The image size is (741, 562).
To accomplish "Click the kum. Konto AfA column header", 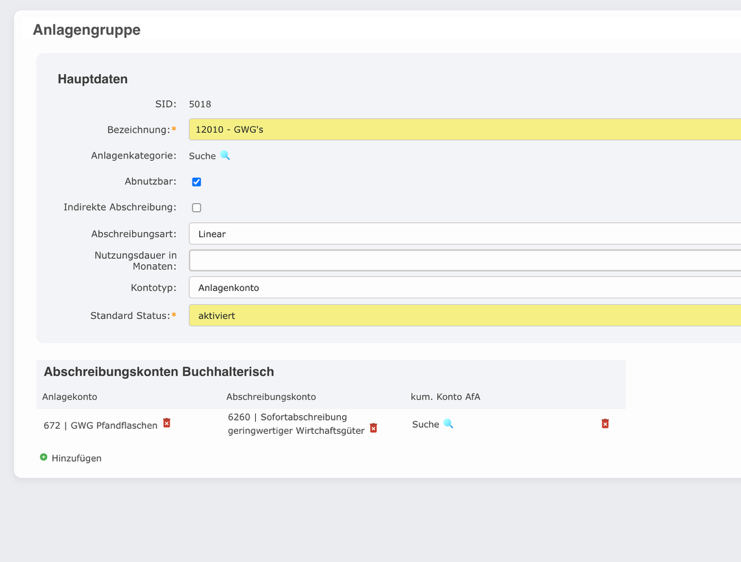I will coord(445,397).
